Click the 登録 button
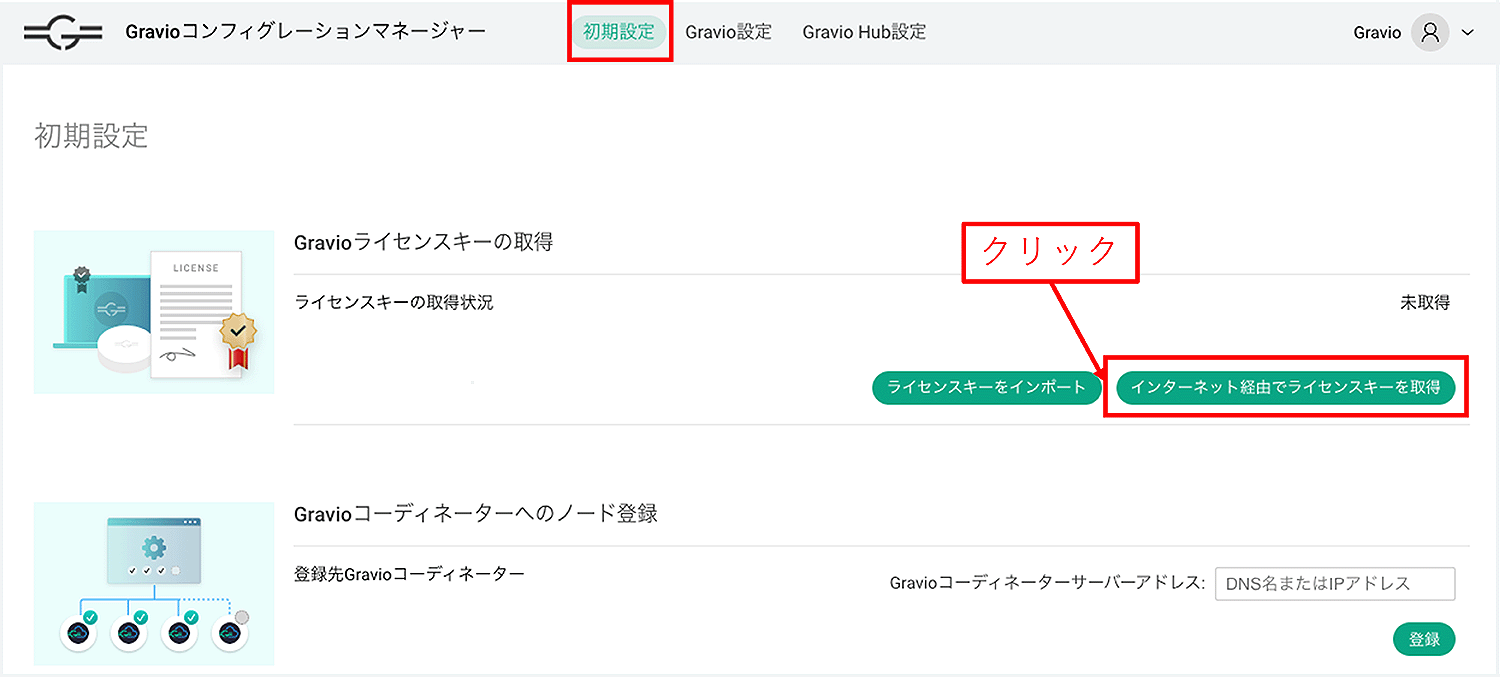 [x=1424, y=640]
